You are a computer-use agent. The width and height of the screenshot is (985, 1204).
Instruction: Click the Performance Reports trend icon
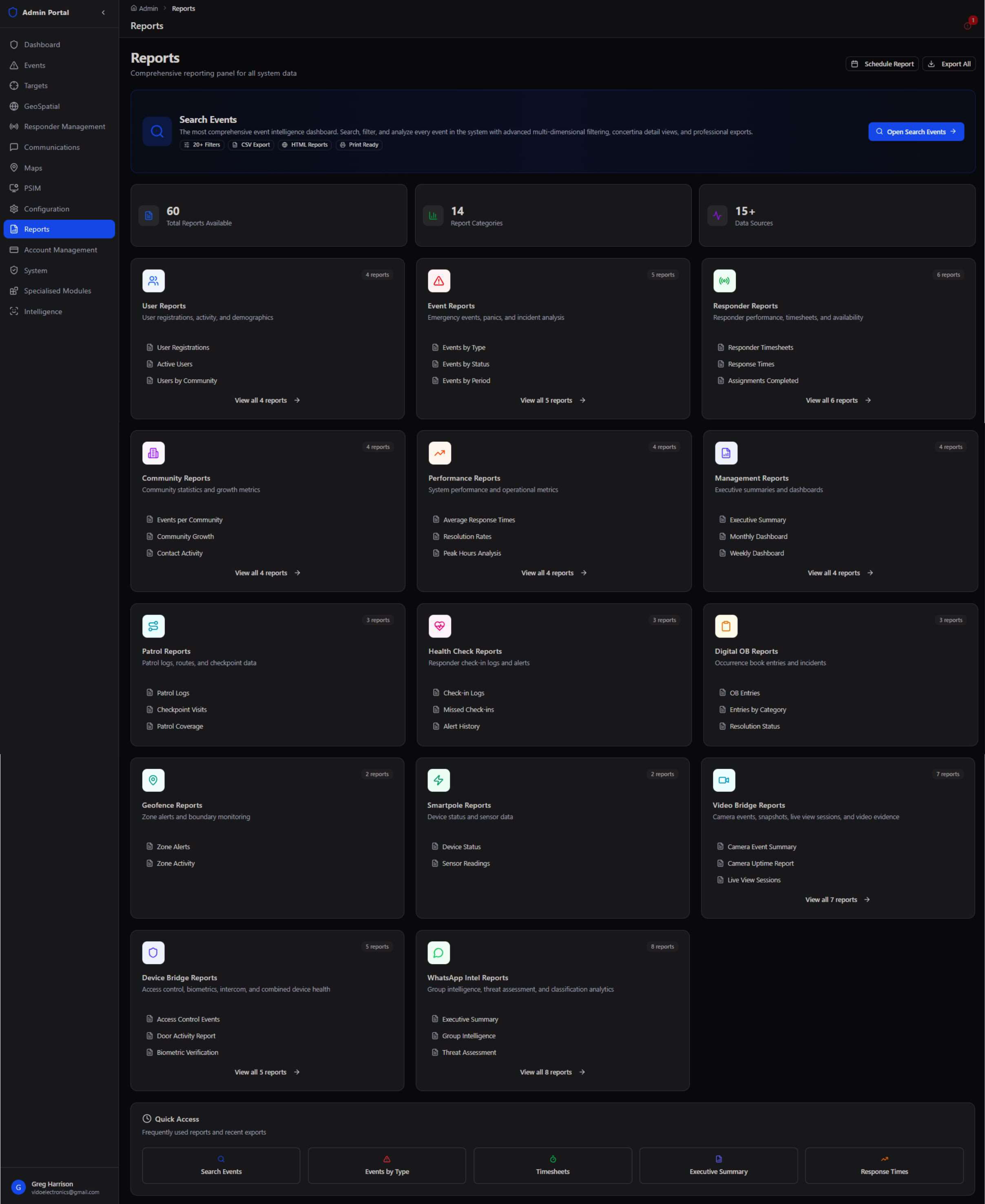point(440,453)
